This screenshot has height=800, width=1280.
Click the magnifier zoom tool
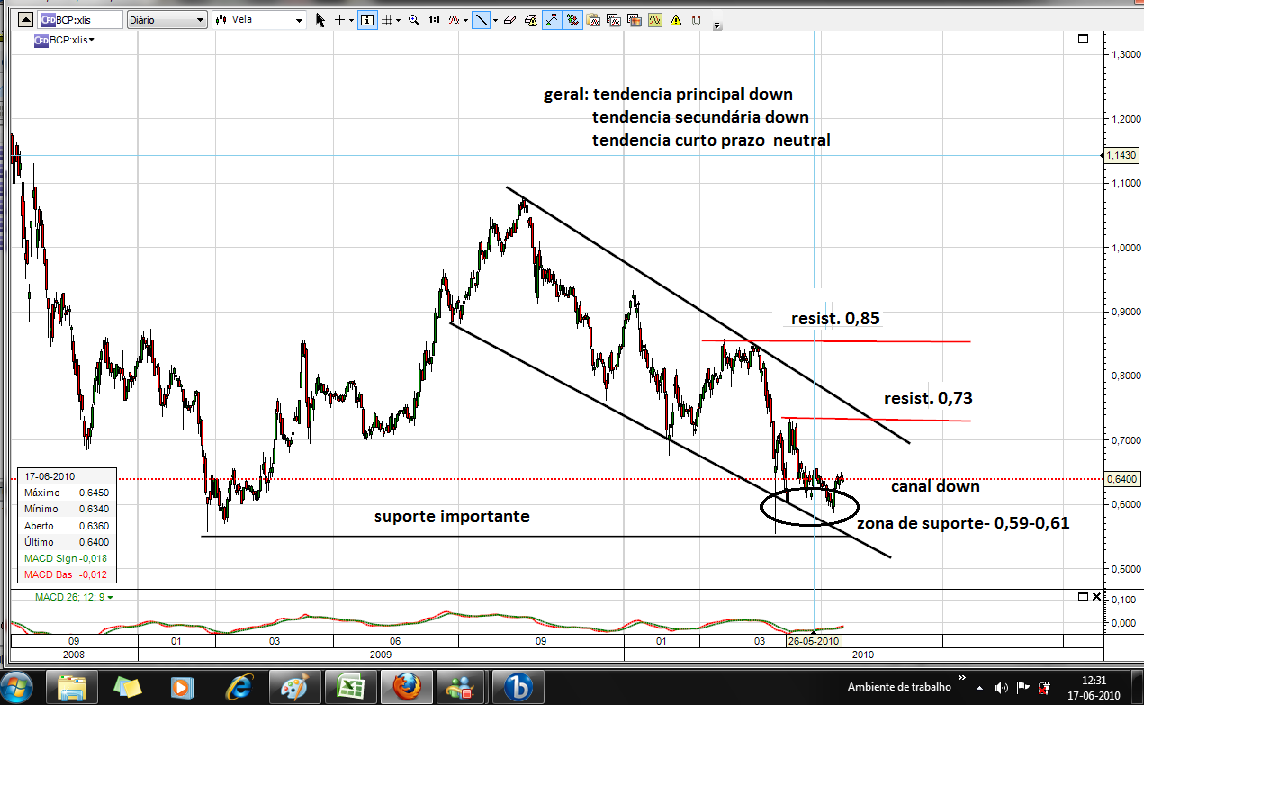(x=412, y=19)
